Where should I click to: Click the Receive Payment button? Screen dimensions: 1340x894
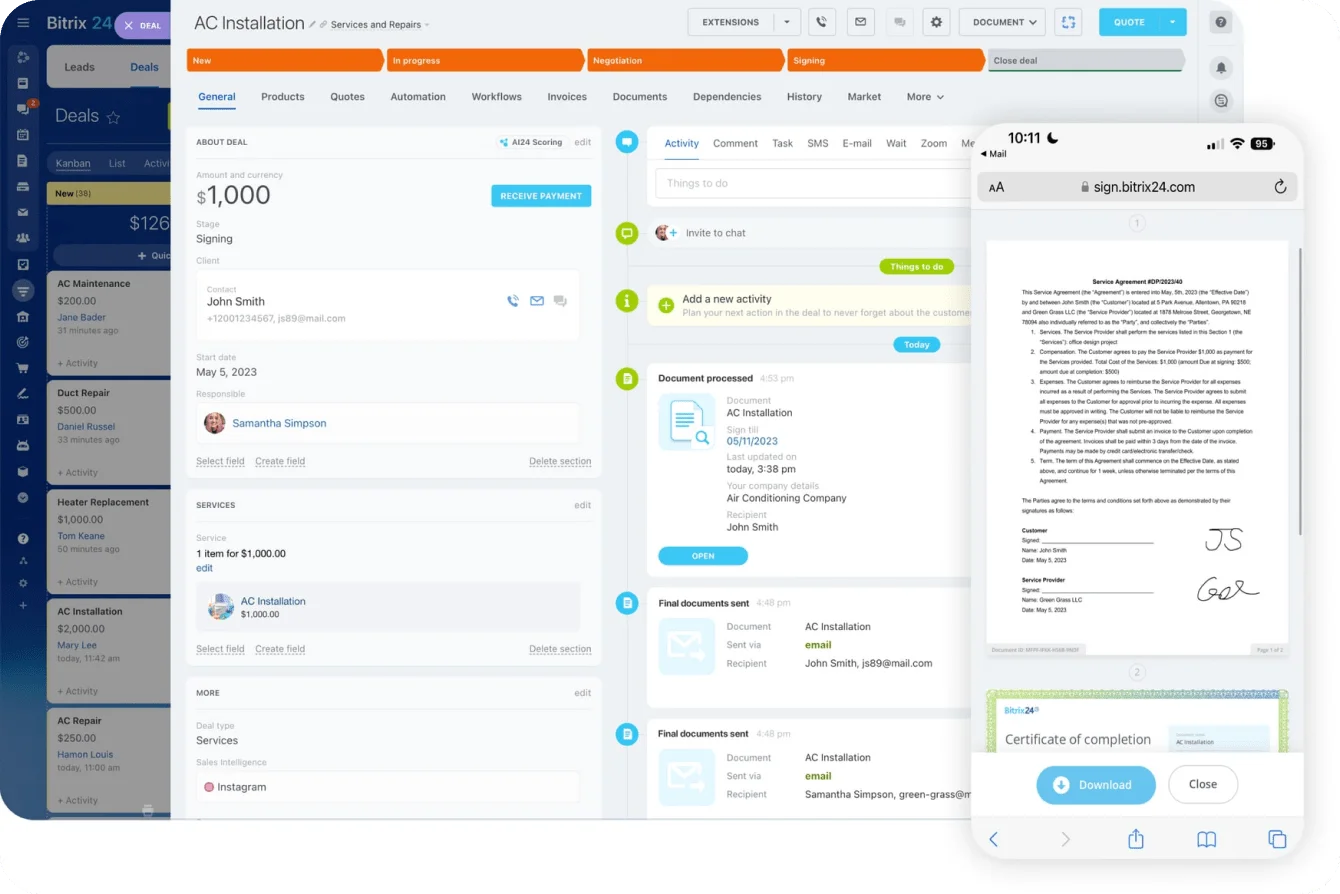[x=541, y=196]
